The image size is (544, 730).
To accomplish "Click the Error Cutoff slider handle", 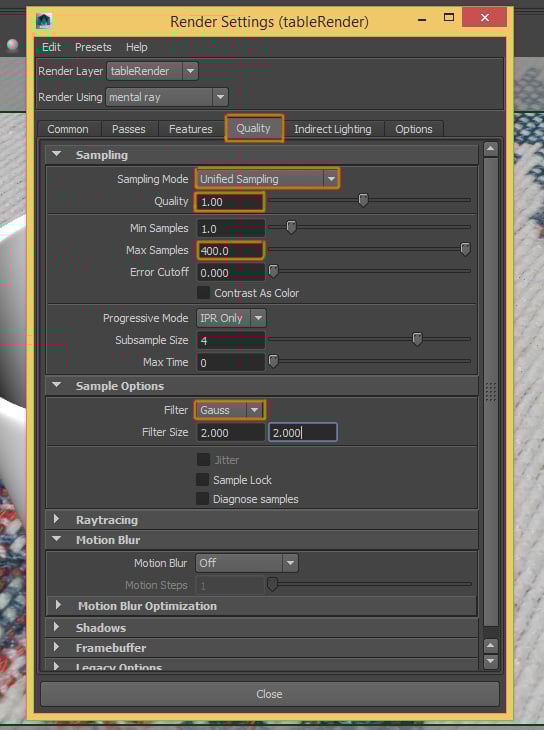I will pos(273,271).
